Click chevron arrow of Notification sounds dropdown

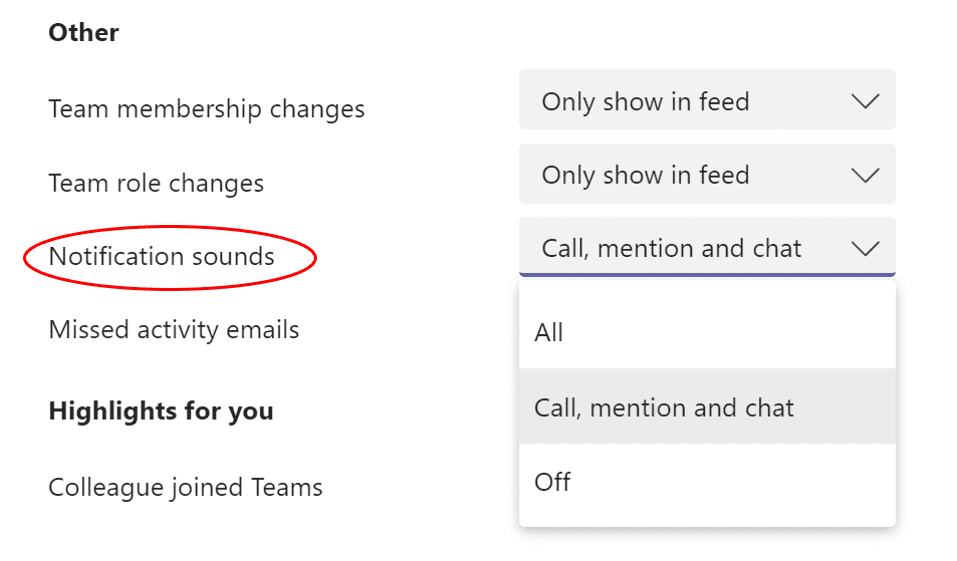click(865, 248)
